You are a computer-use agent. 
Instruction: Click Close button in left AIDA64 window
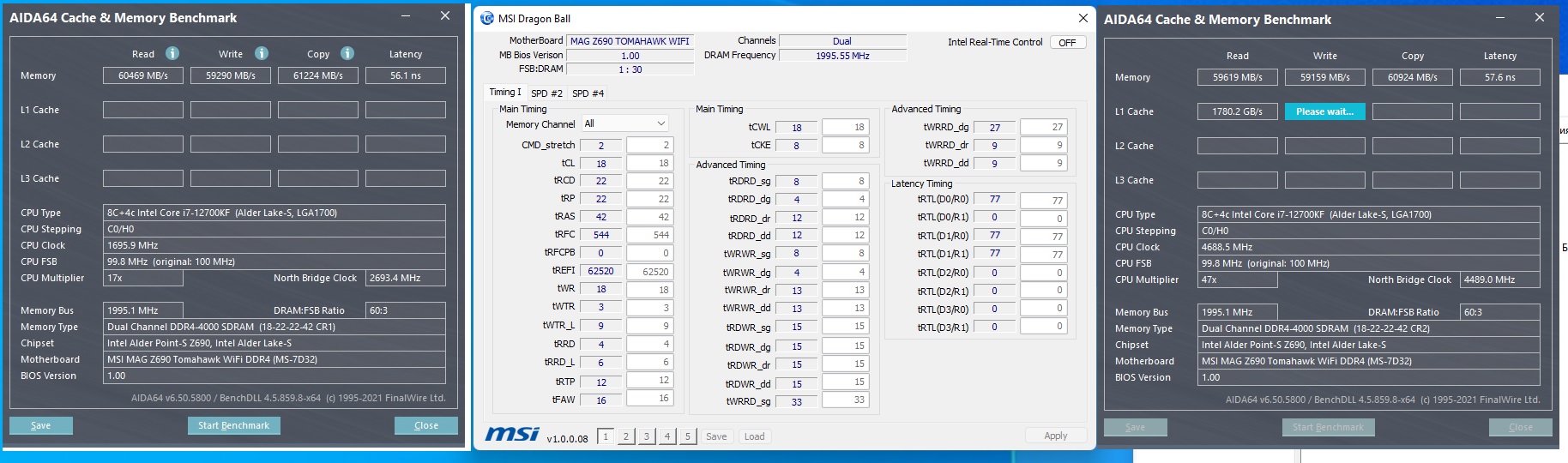[426, 425]
